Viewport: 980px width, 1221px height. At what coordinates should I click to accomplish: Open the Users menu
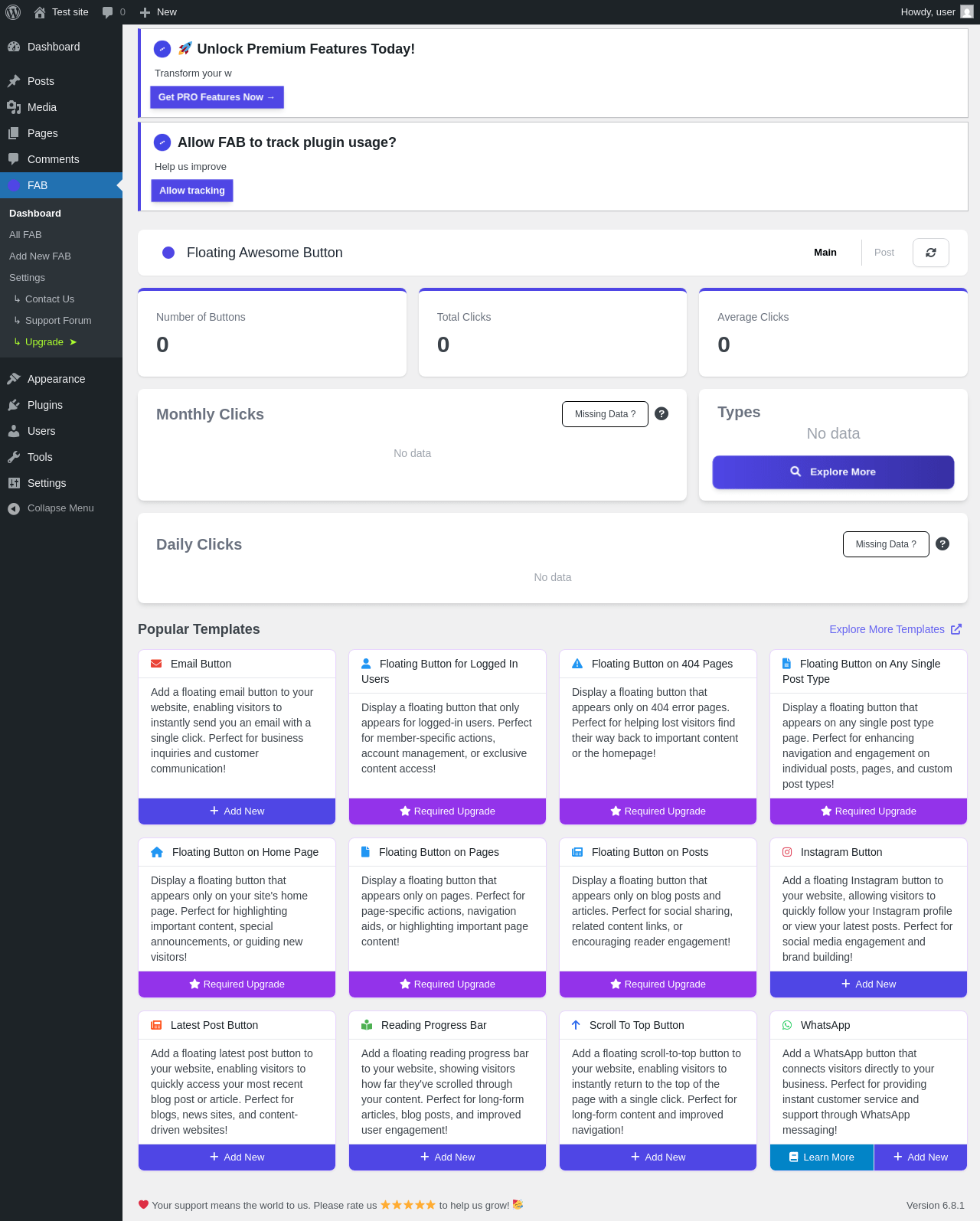click(x=61, y=431)
